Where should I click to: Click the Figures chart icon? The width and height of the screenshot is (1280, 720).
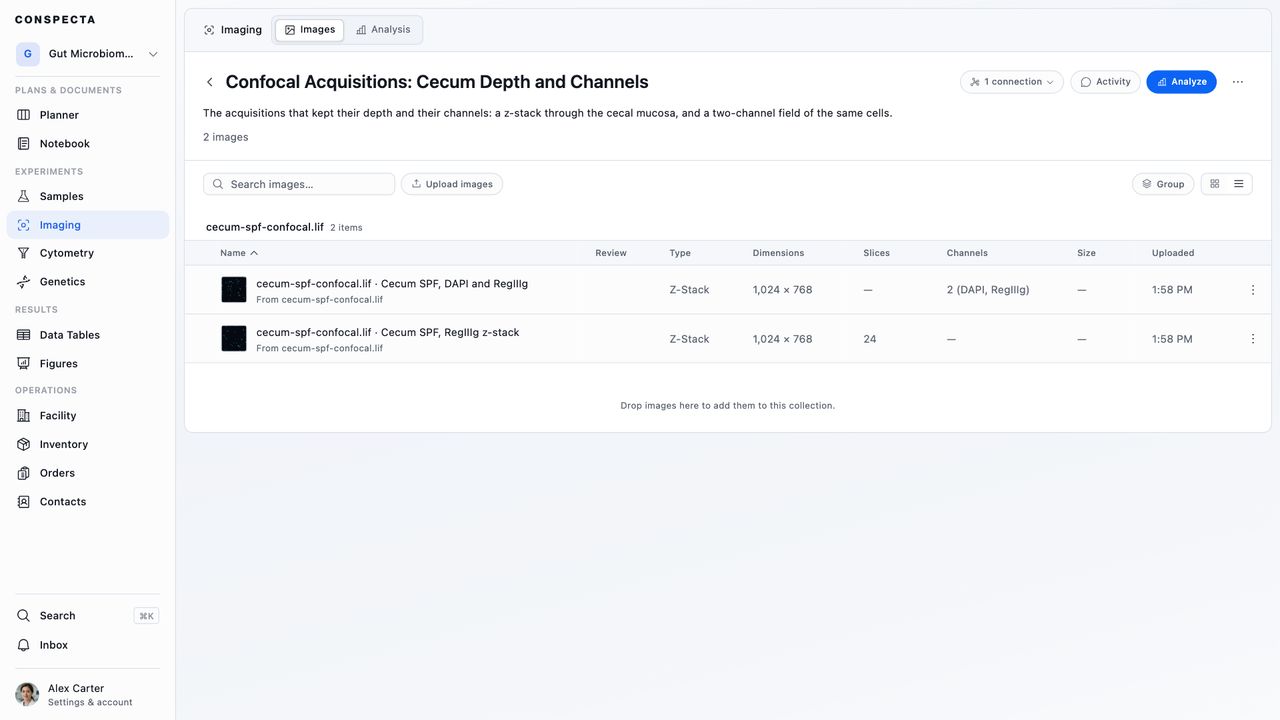(x=24, y=364)
